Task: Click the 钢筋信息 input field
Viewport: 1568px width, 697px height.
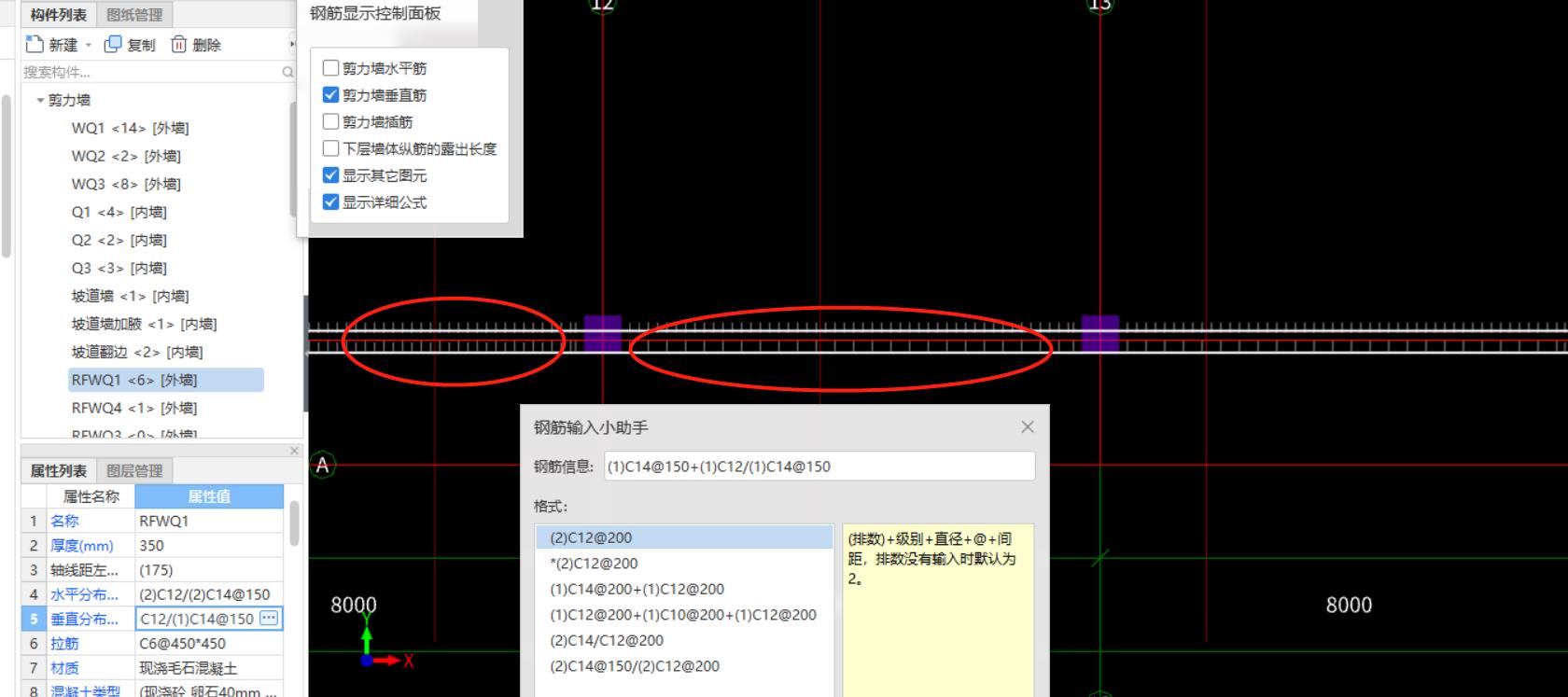Action: pos(819,467)
